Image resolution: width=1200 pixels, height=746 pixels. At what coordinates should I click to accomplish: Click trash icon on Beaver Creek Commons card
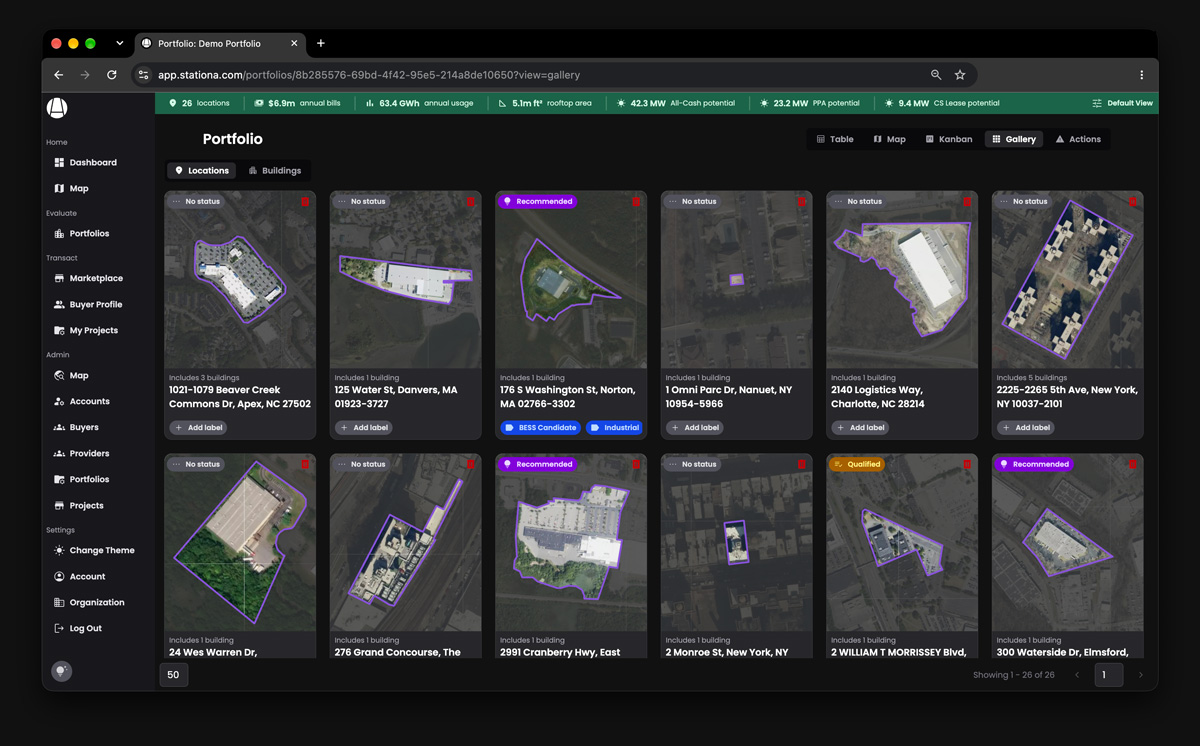pyautogui.click(x=305, y=202)
